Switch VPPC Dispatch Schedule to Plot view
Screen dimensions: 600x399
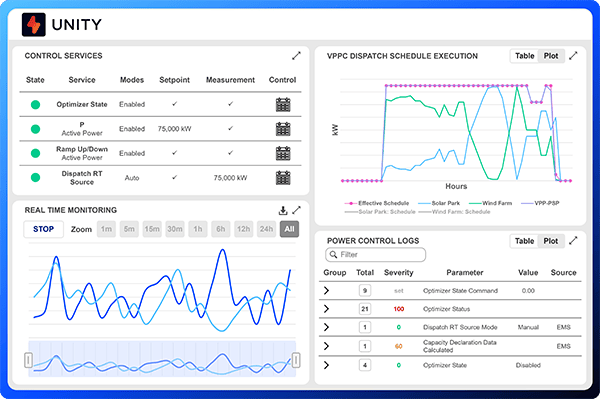point(551,56)
